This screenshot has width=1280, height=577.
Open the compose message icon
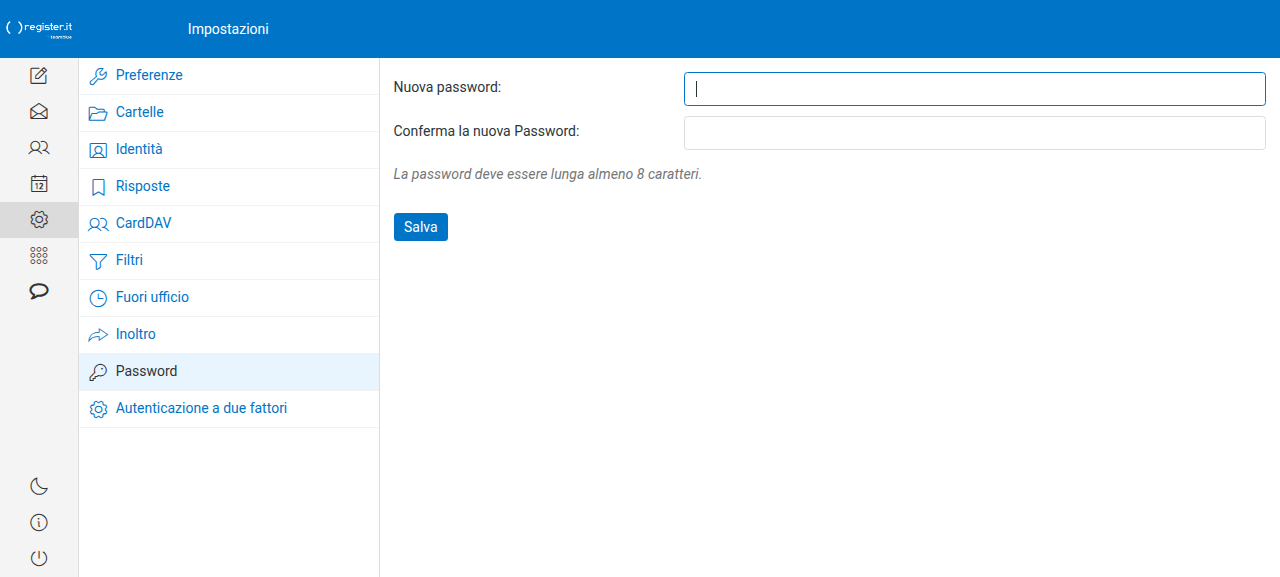(39, 75)
